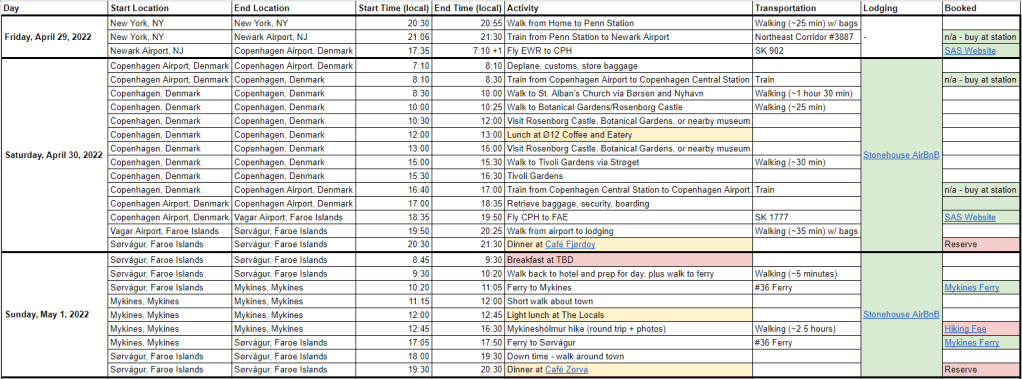Select the 'SK 902' transportation cell

806,50
